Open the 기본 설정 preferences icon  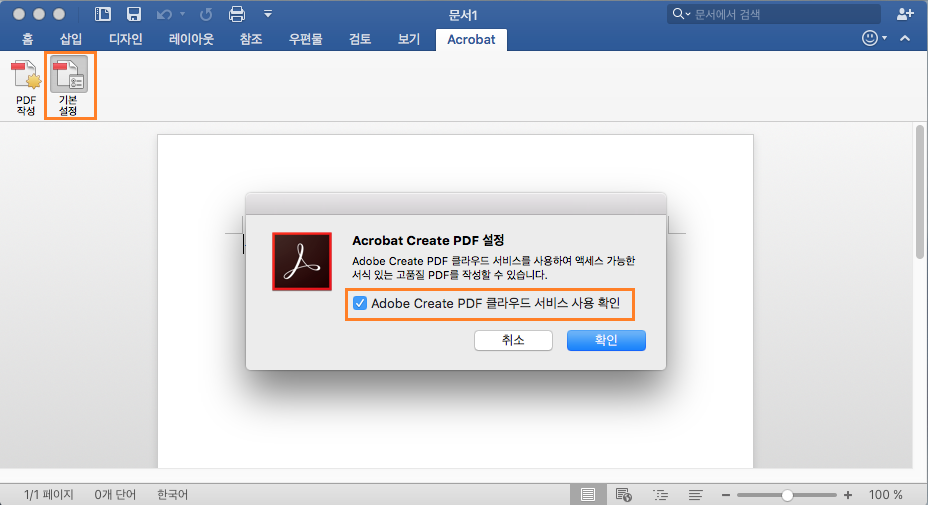coord(69,85)
